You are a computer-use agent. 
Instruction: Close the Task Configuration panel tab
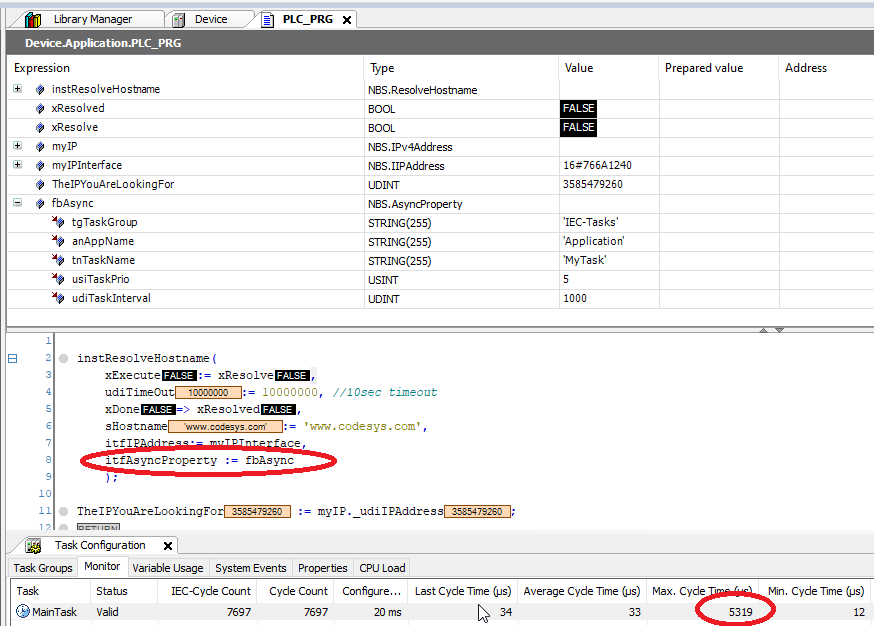click(167, 546)
